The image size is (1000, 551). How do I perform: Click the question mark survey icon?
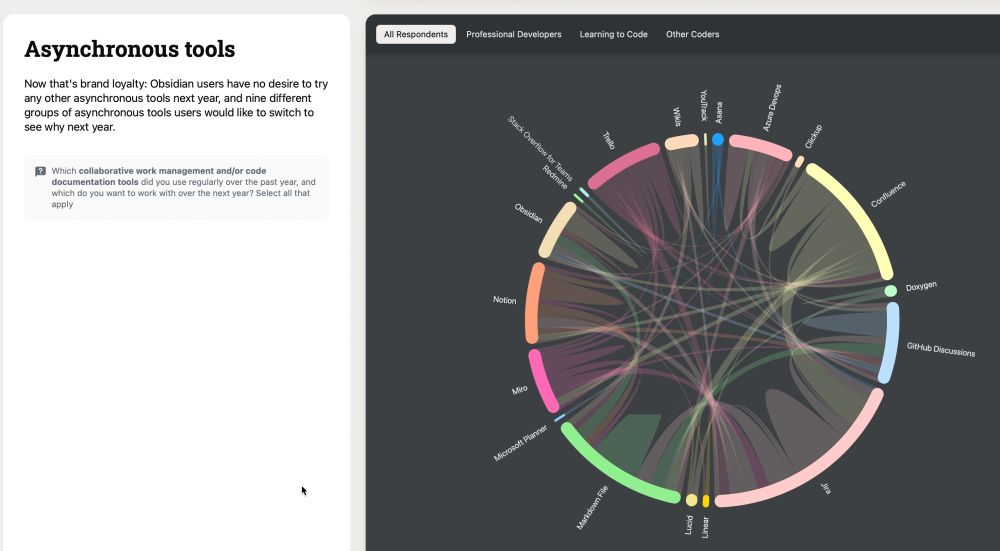40,172
